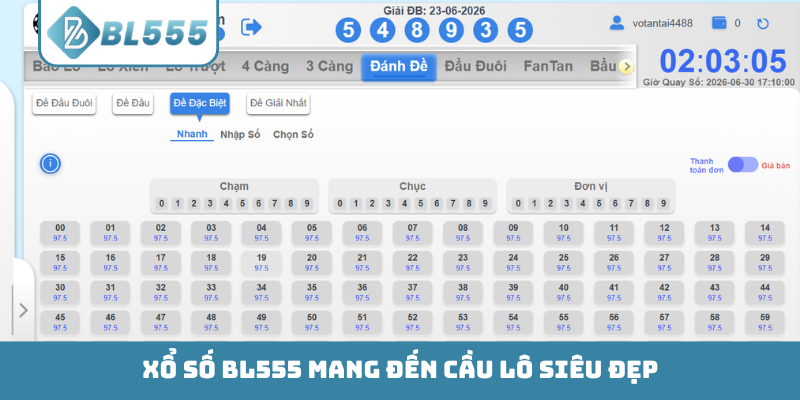800x400 pixels.
Task: Open the user profile icon
Action: [617, 23]
